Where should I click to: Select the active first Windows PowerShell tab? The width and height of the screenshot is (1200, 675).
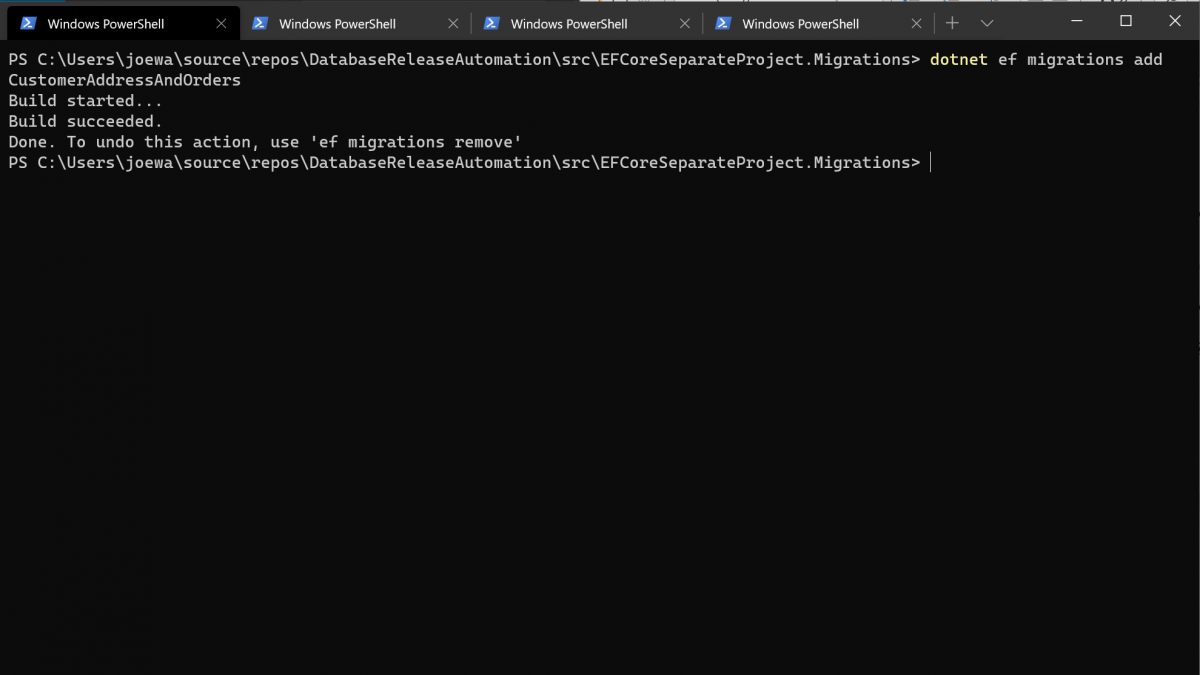(x=106, y=24)
